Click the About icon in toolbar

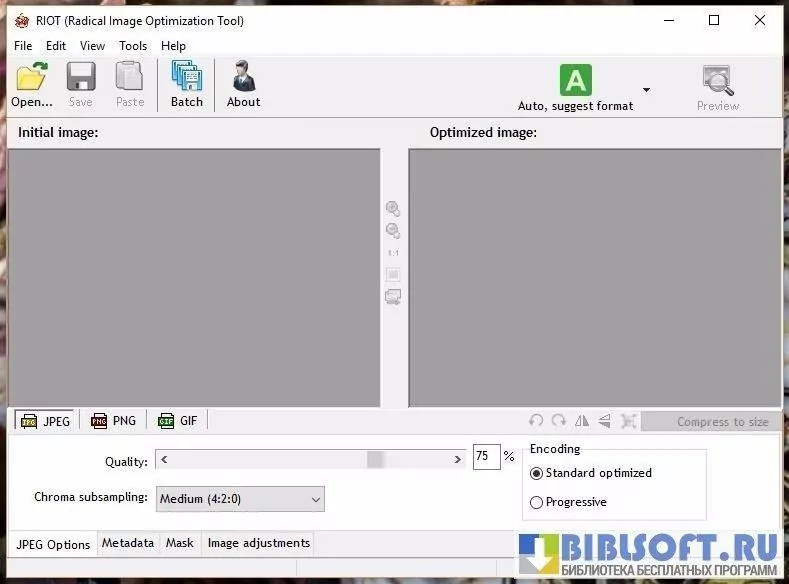(243, 78)
